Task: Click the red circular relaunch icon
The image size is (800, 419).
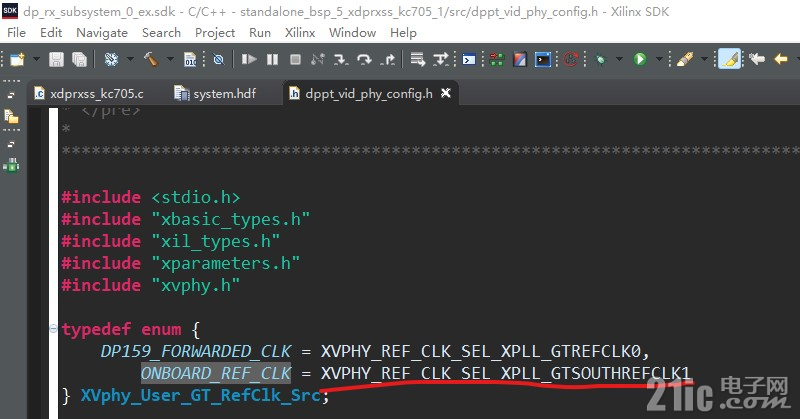Action: 571,60
